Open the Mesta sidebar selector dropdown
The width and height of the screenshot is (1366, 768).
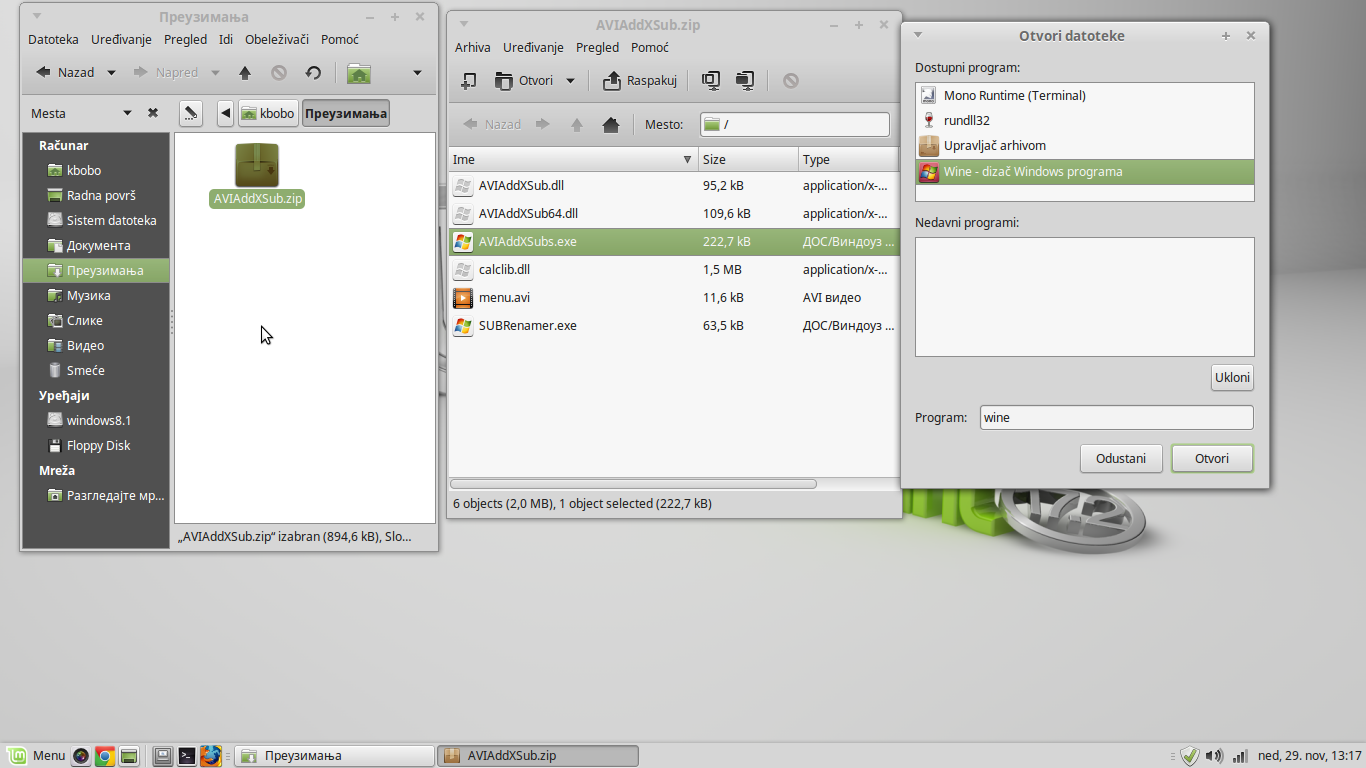coord(127,113)
